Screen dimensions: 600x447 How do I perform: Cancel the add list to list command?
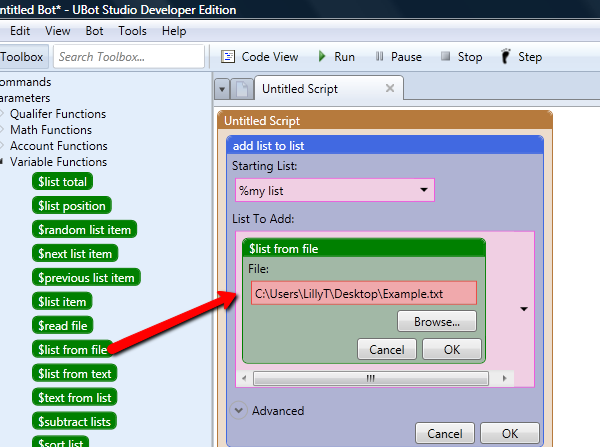(x=445, y=433)
